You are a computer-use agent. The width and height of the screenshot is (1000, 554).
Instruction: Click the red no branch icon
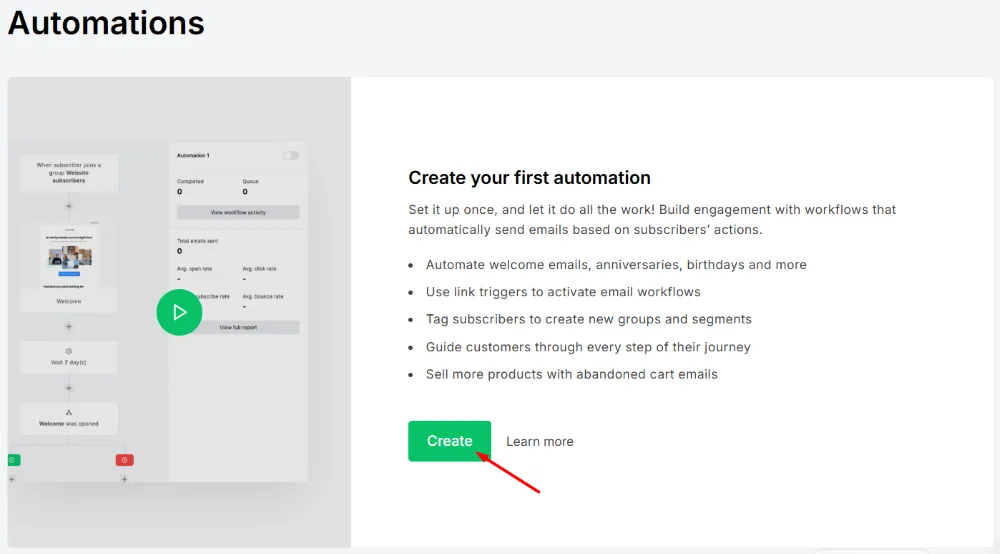pyautogui.click(x=124, y=460)
